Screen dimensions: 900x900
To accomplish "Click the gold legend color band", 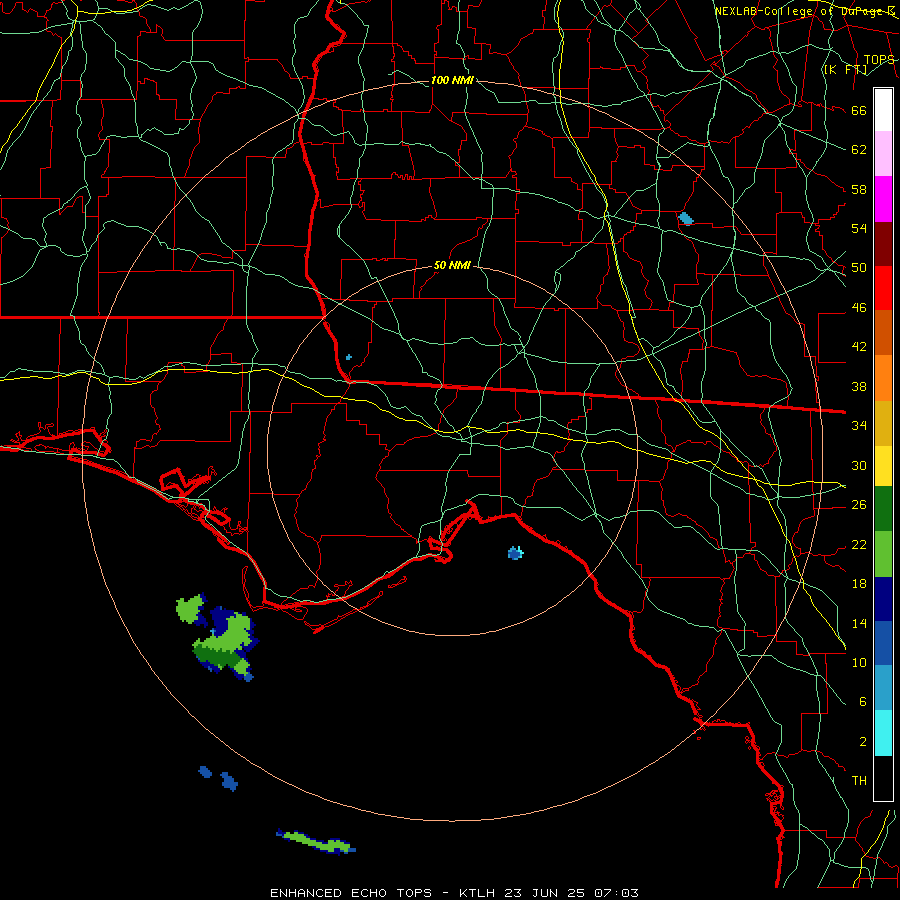I will coord(883,422).
